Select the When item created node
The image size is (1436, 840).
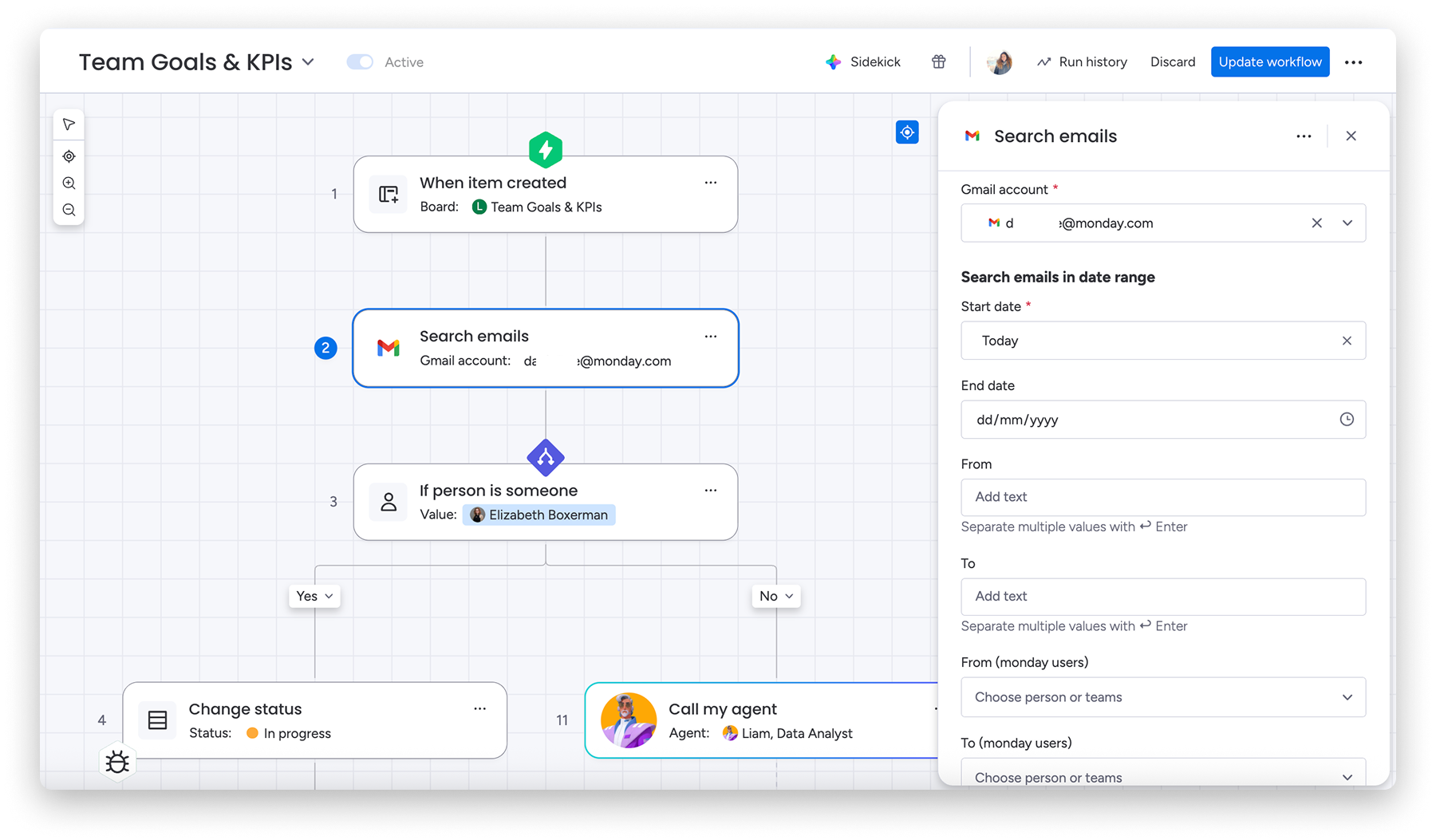point(546,195)
